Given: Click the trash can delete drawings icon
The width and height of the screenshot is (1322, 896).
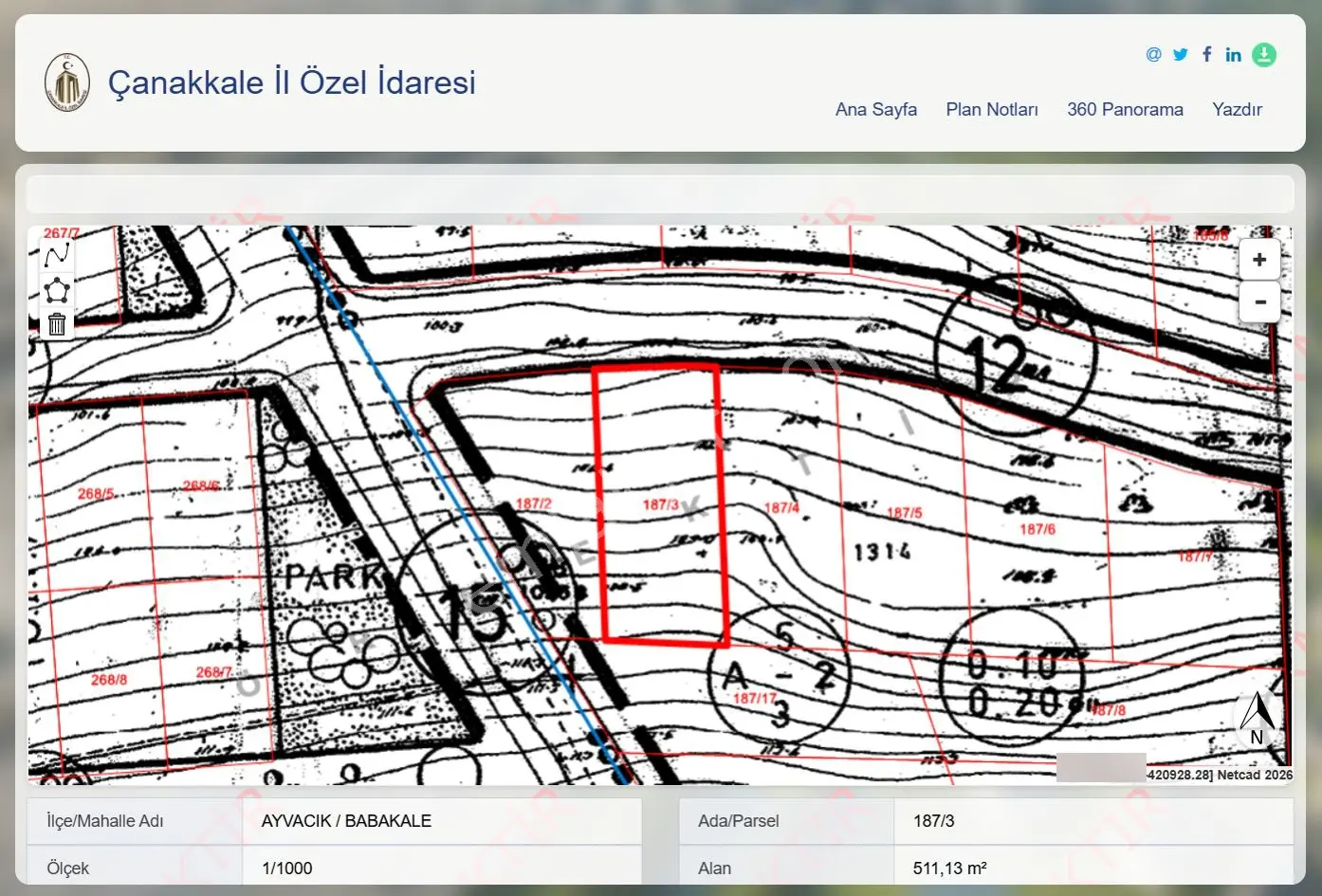Looking at the screenshot, I should pyautogui.click(x=57, y=324).
